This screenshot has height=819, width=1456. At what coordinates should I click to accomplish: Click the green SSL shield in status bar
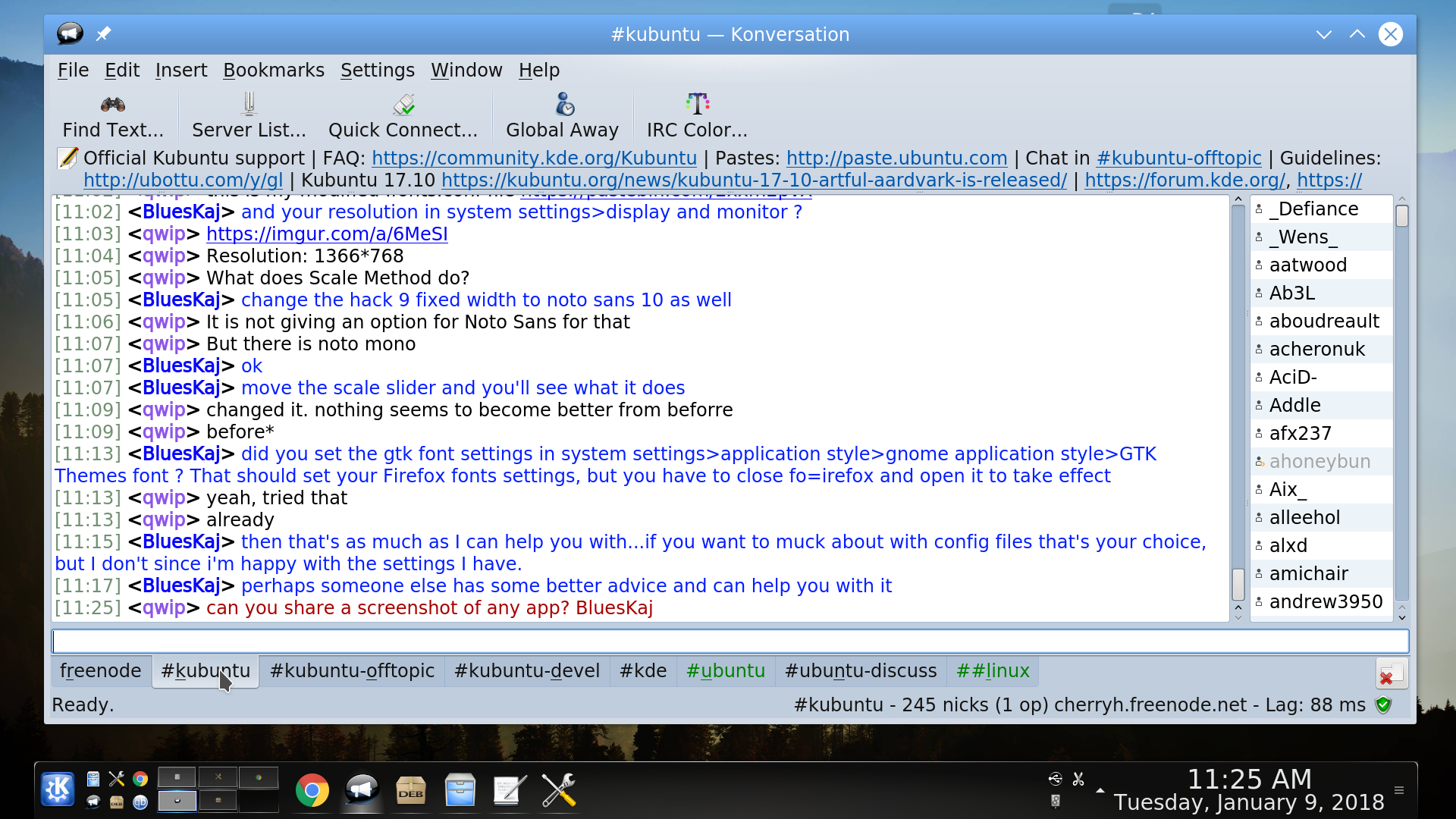coord(1384,705)
